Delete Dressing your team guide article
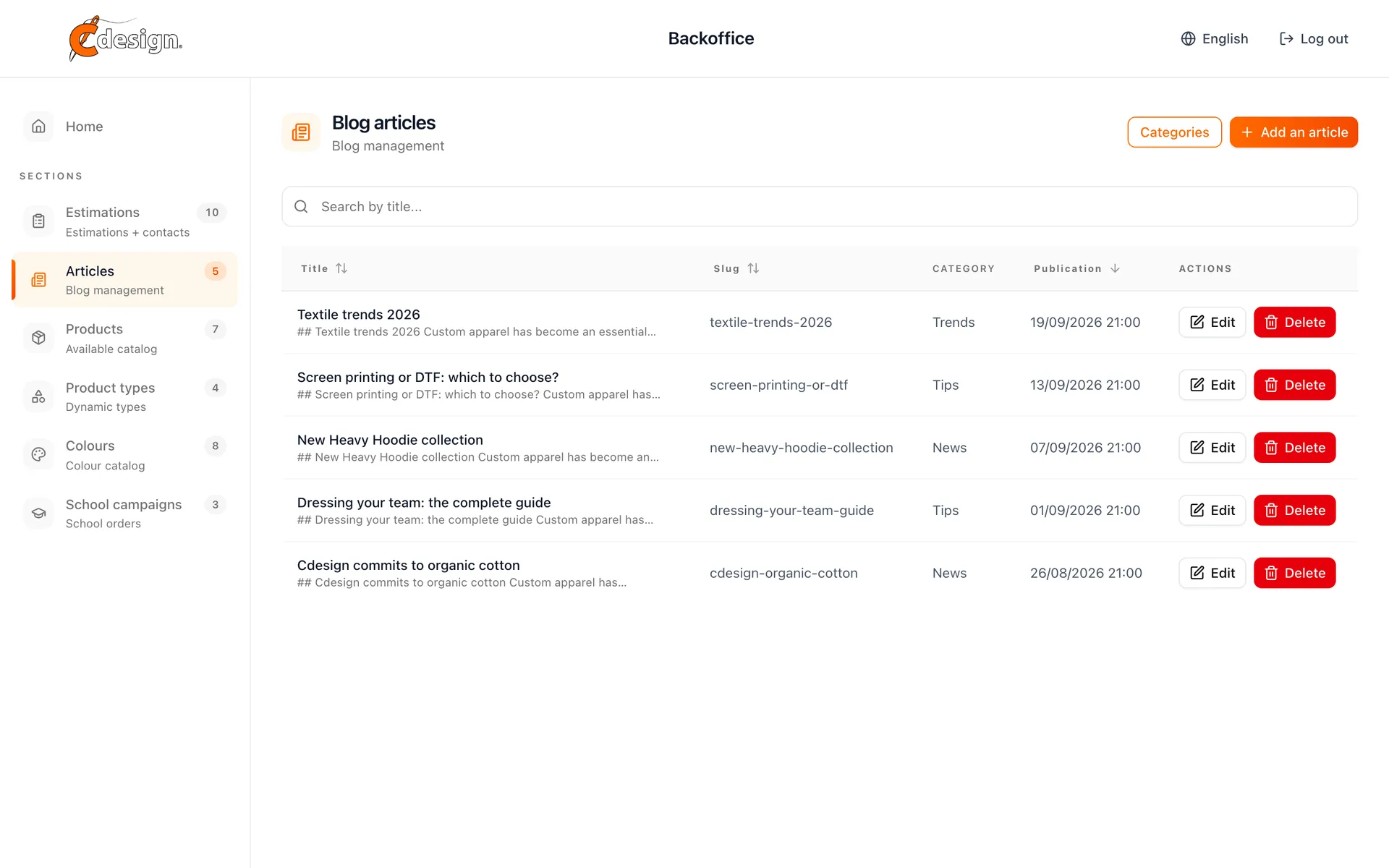 point(1294,510)
